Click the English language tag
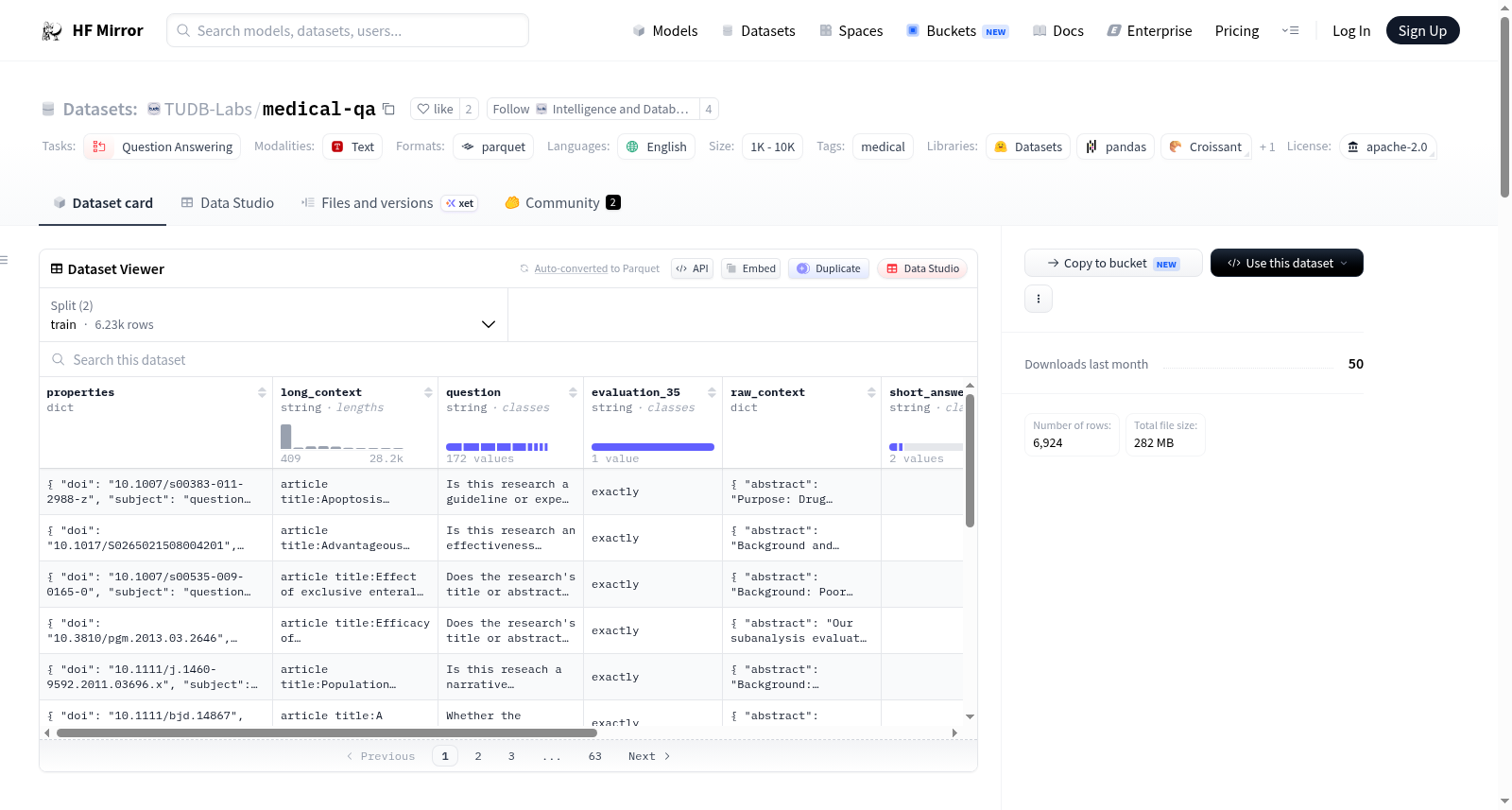1512x810 pixels. tap(657, 146)
